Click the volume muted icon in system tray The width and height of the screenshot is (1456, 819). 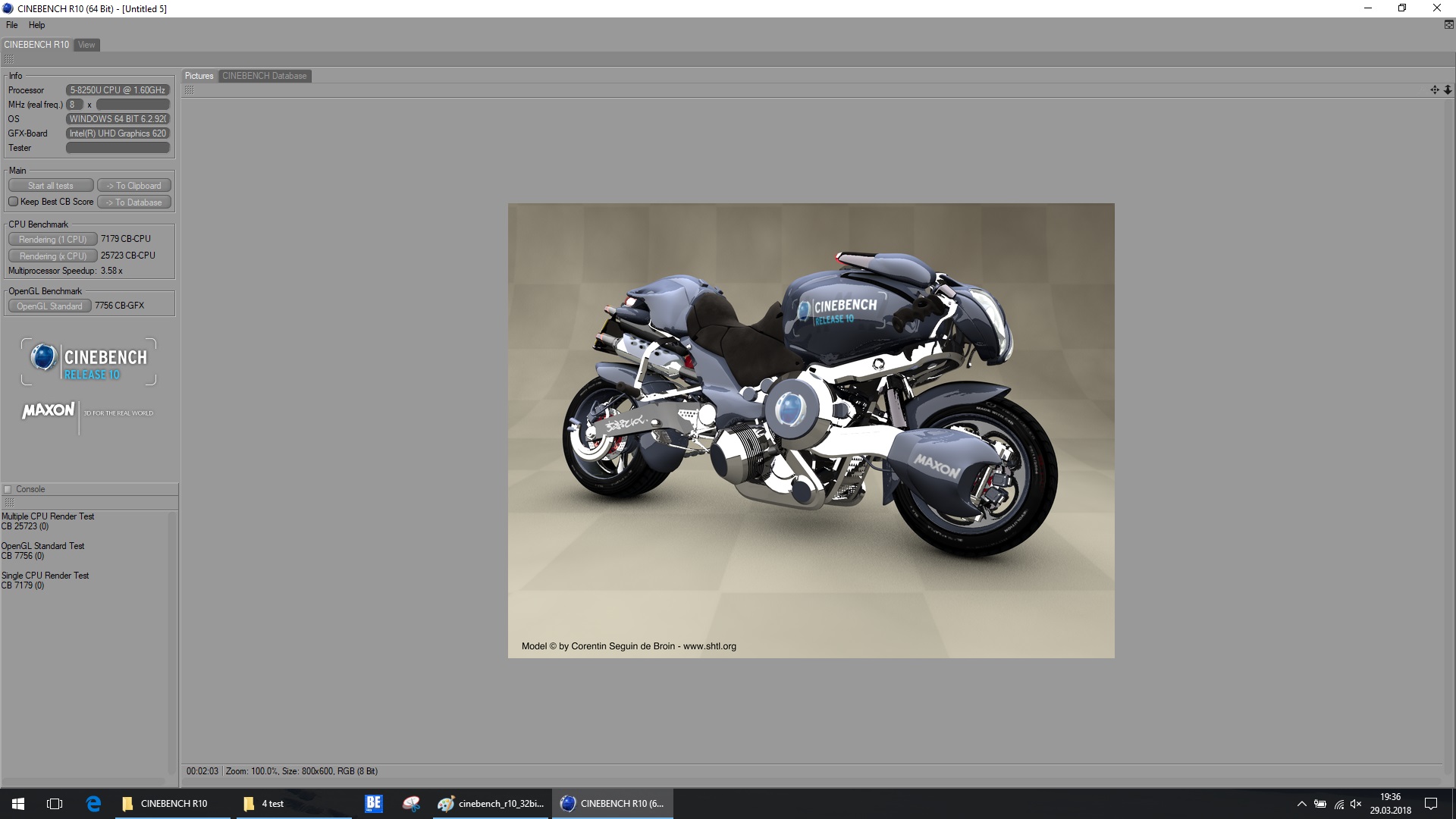pyautogui.click(x=1356, y=804)
